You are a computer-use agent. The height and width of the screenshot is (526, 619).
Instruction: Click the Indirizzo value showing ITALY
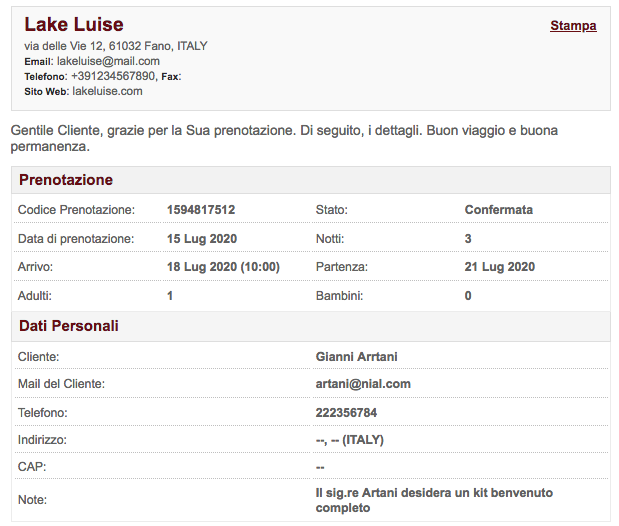(349, 440)
